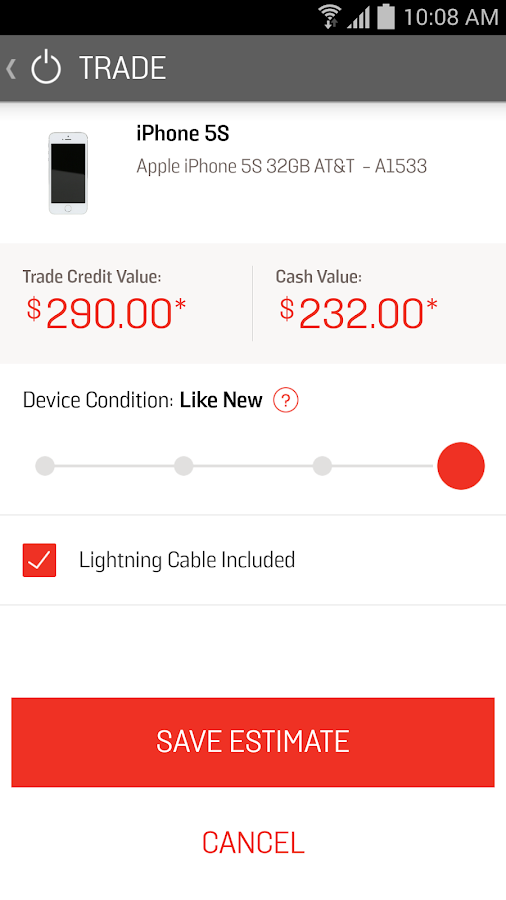Tap the signal strength icon
The height and width of the screenshot is (900, 506).
pos(359,17)
